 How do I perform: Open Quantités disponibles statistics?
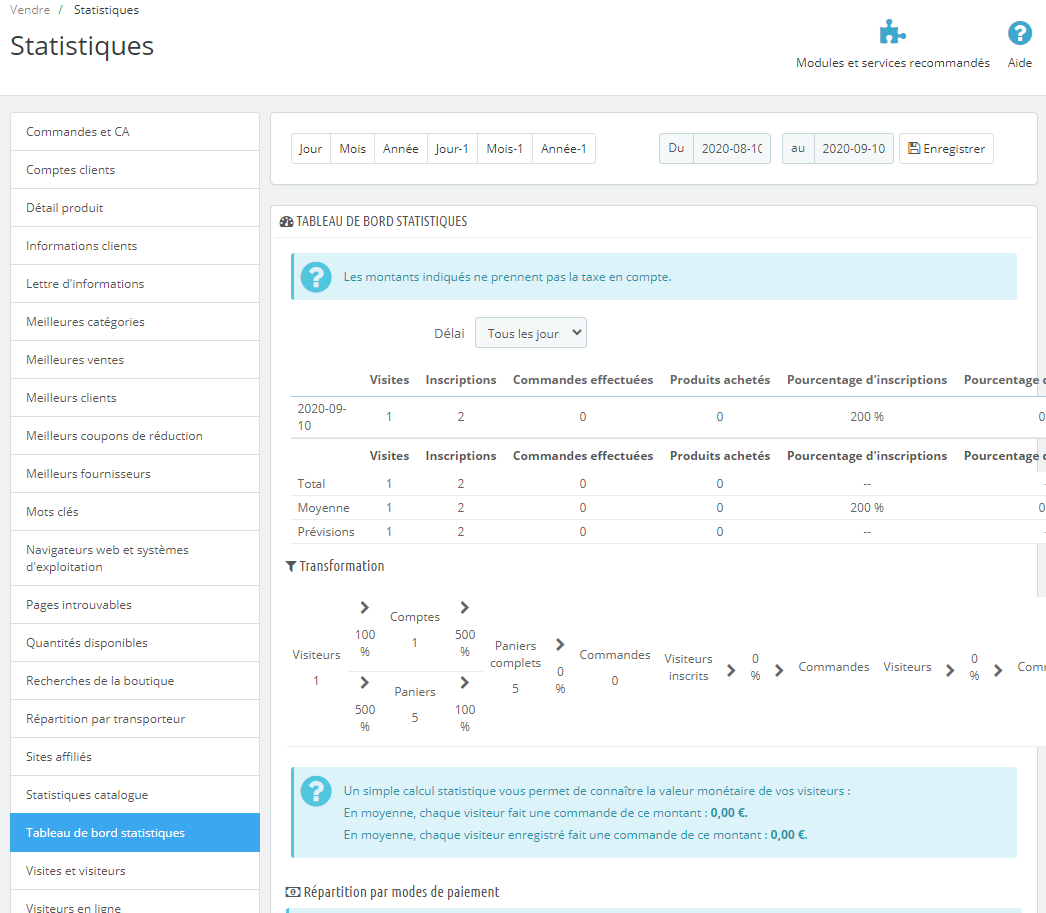tap(135, 643)
